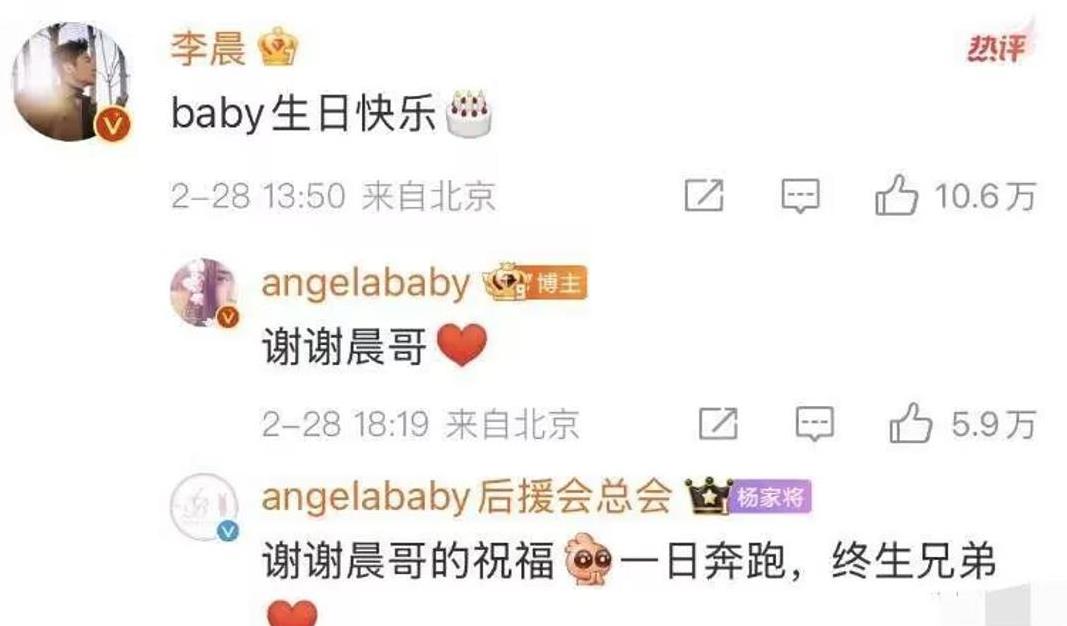View angelababy后援会总会 avatar
Viewport: 1067px width, 626px height.
point(203,507)
